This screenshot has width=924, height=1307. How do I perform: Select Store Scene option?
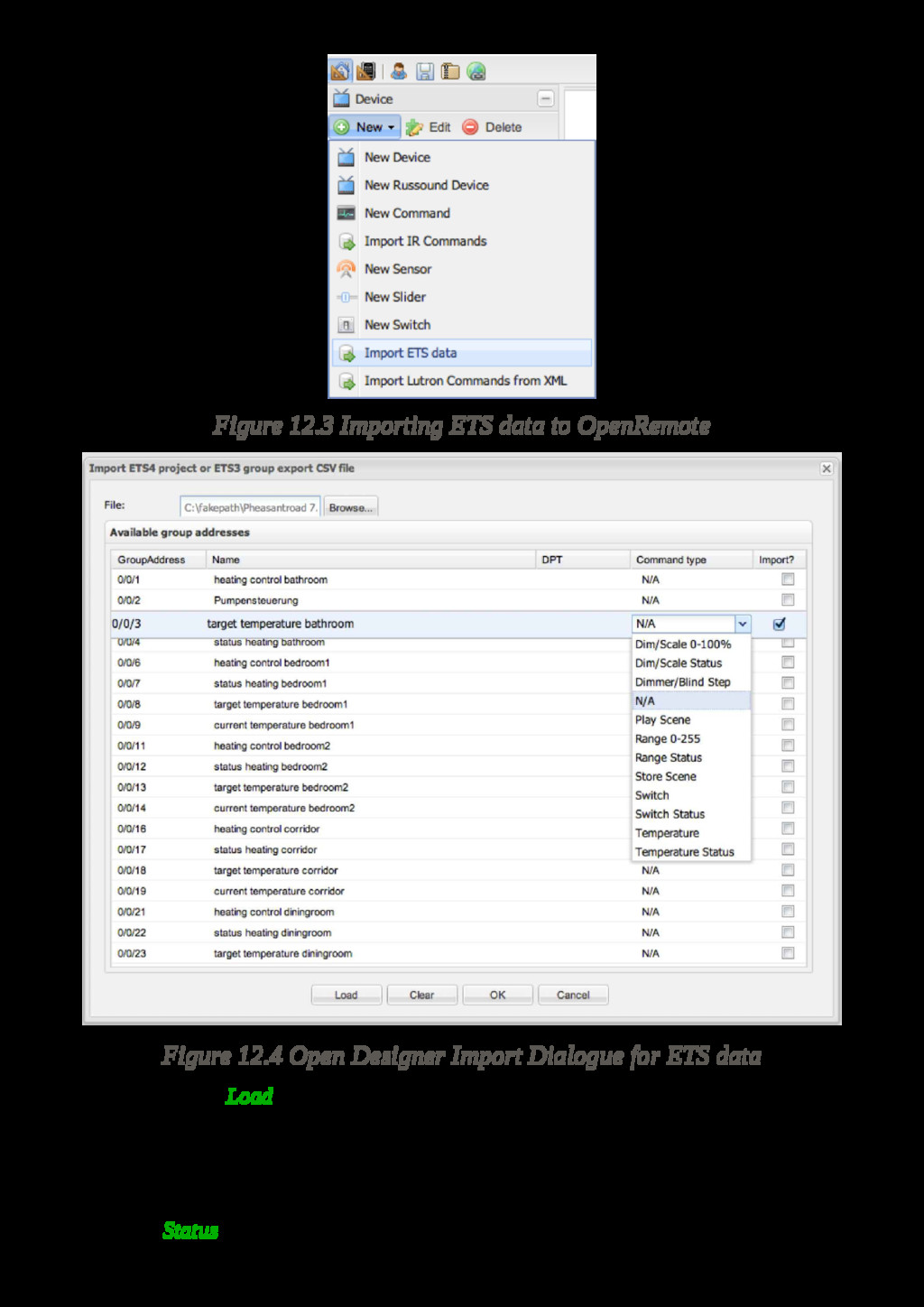coord(691,777)
